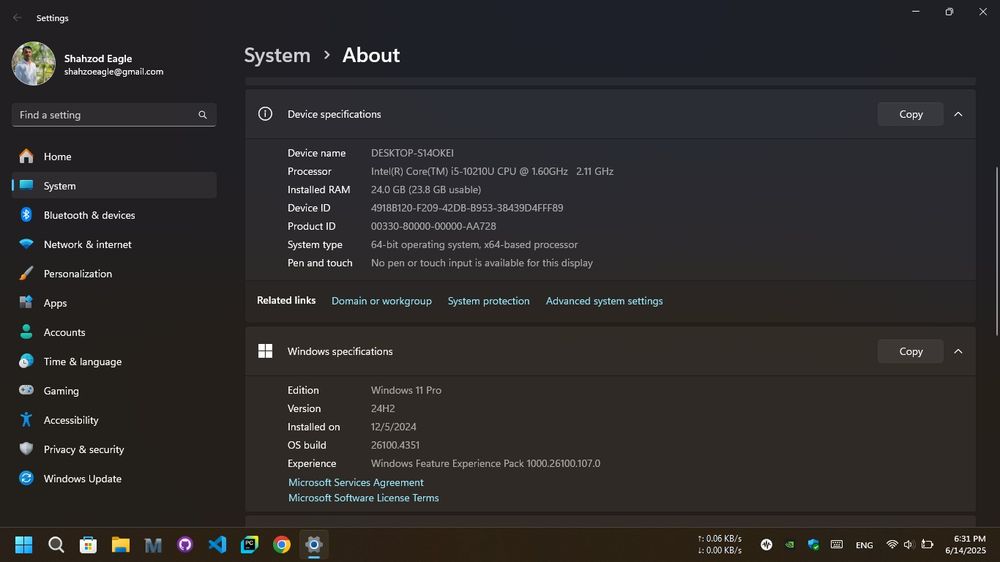Image resolution: width=1000 pixels, height=562 pixels.
Task: Switch input language via ENG indicator
Action: (864, 545)
